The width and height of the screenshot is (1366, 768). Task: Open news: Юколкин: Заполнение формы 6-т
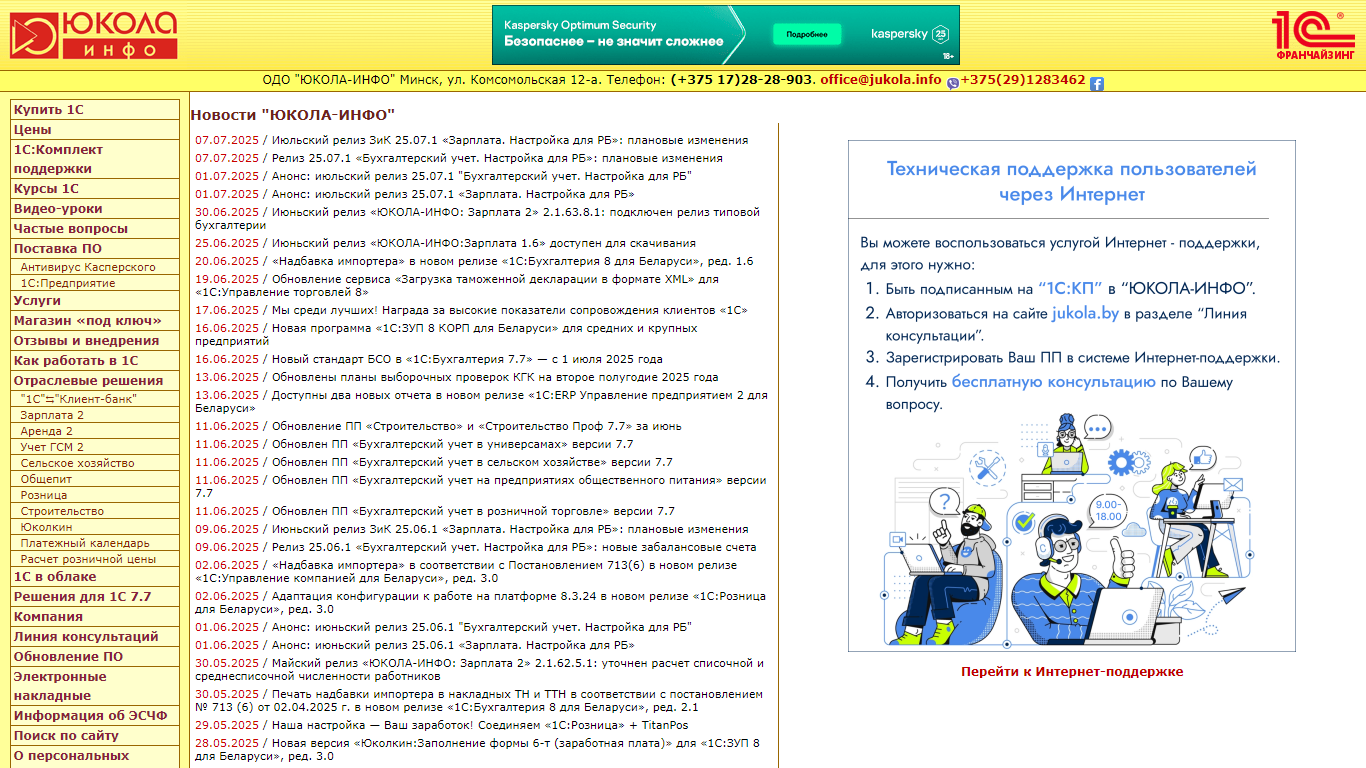(478, 750)
